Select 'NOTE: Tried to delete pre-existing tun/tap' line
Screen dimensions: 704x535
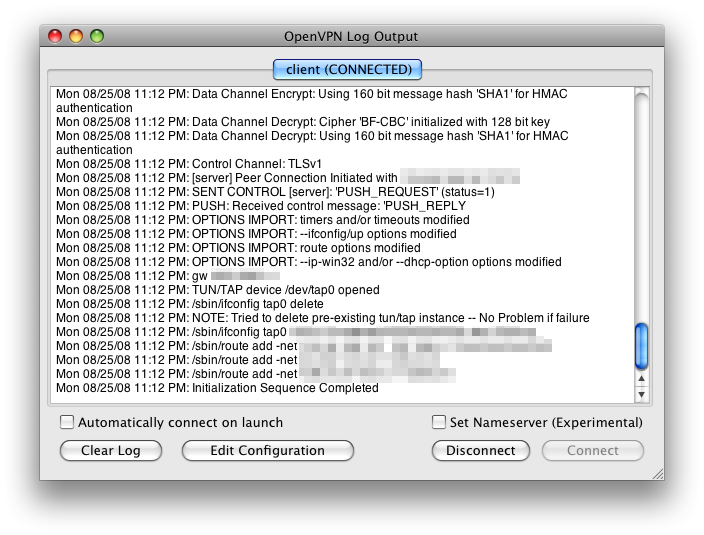point(323,318)
